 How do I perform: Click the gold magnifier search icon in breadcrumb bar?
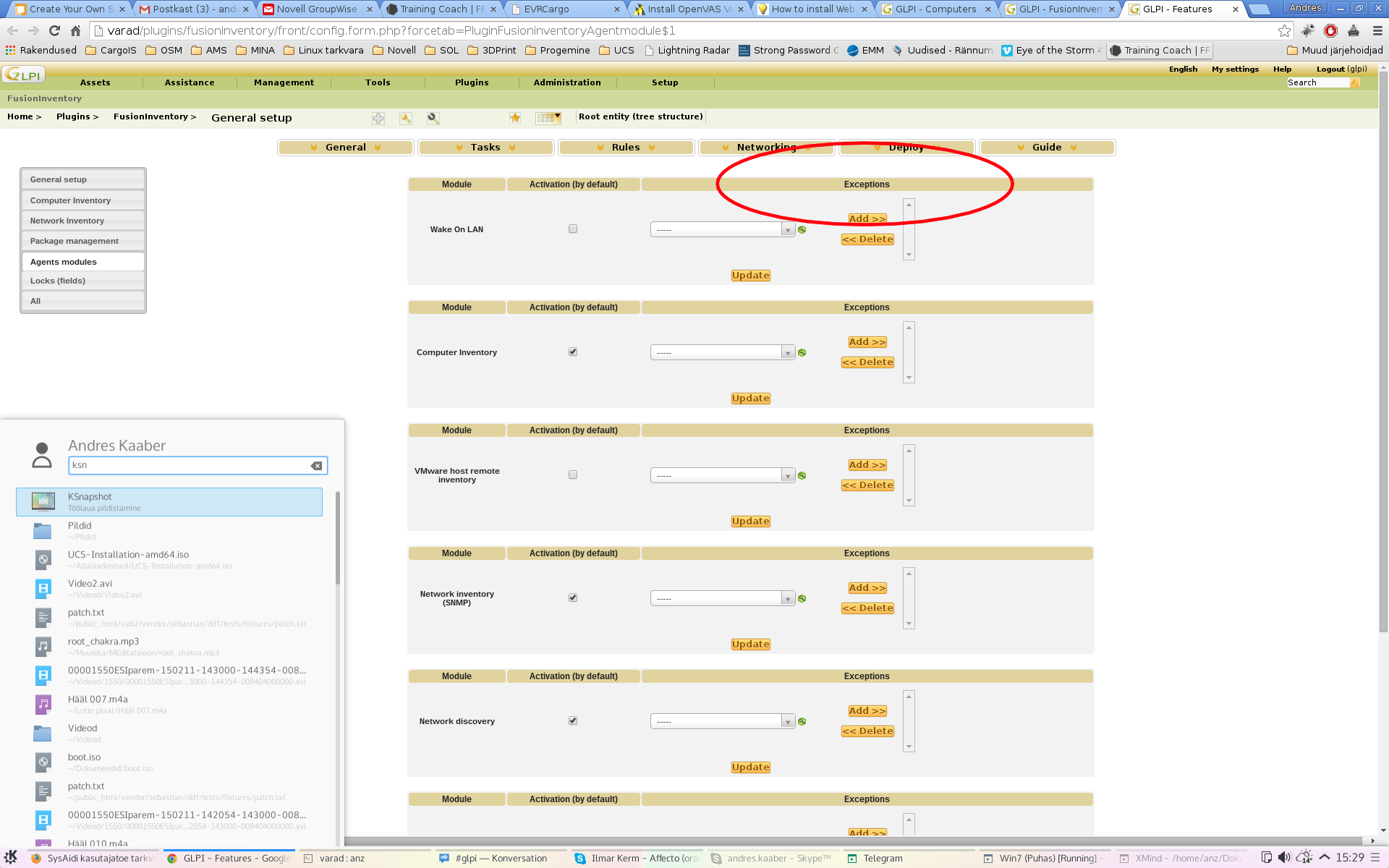[x=406, y=118]
